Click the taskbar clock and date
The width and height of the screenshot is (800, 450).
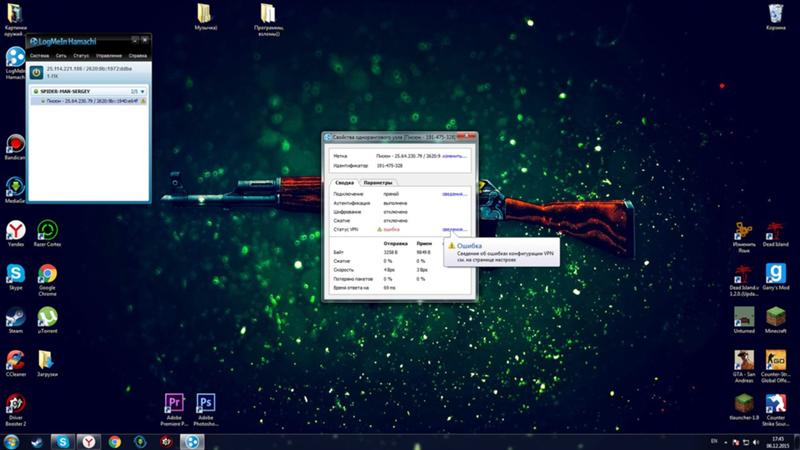pyautogui.click(x=778, y=442)
